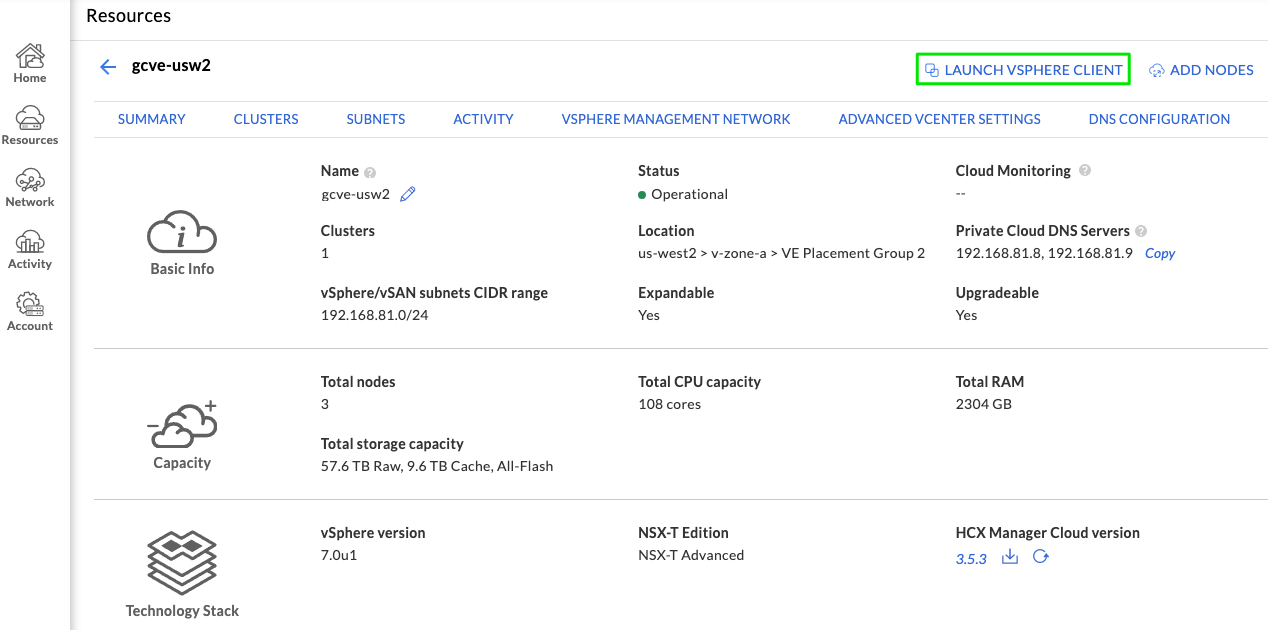The height and width of the screenshot is (630, 1268).
Task: Click the Capacity clouds icon
Action: 182,425
